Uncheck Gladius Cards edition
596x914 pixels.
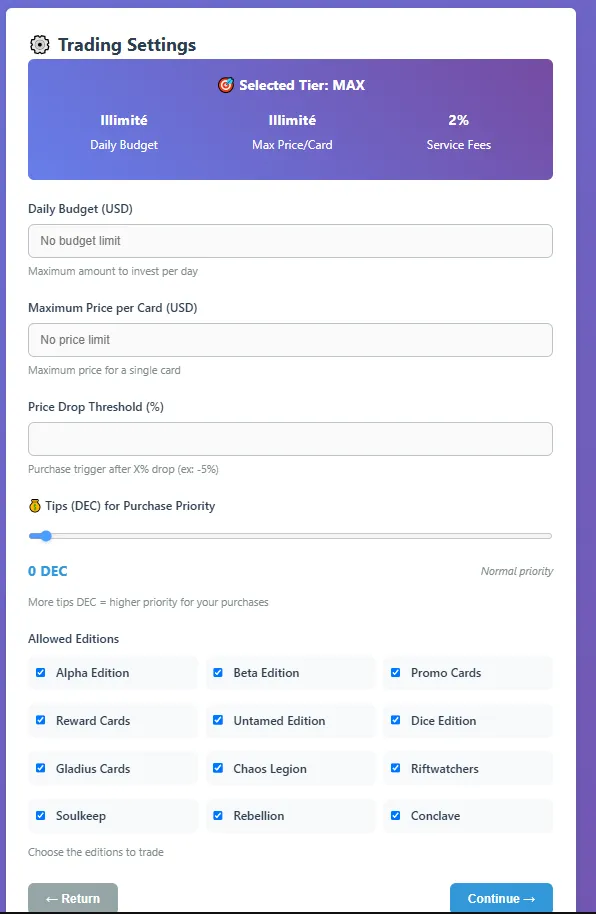point(41,768)
